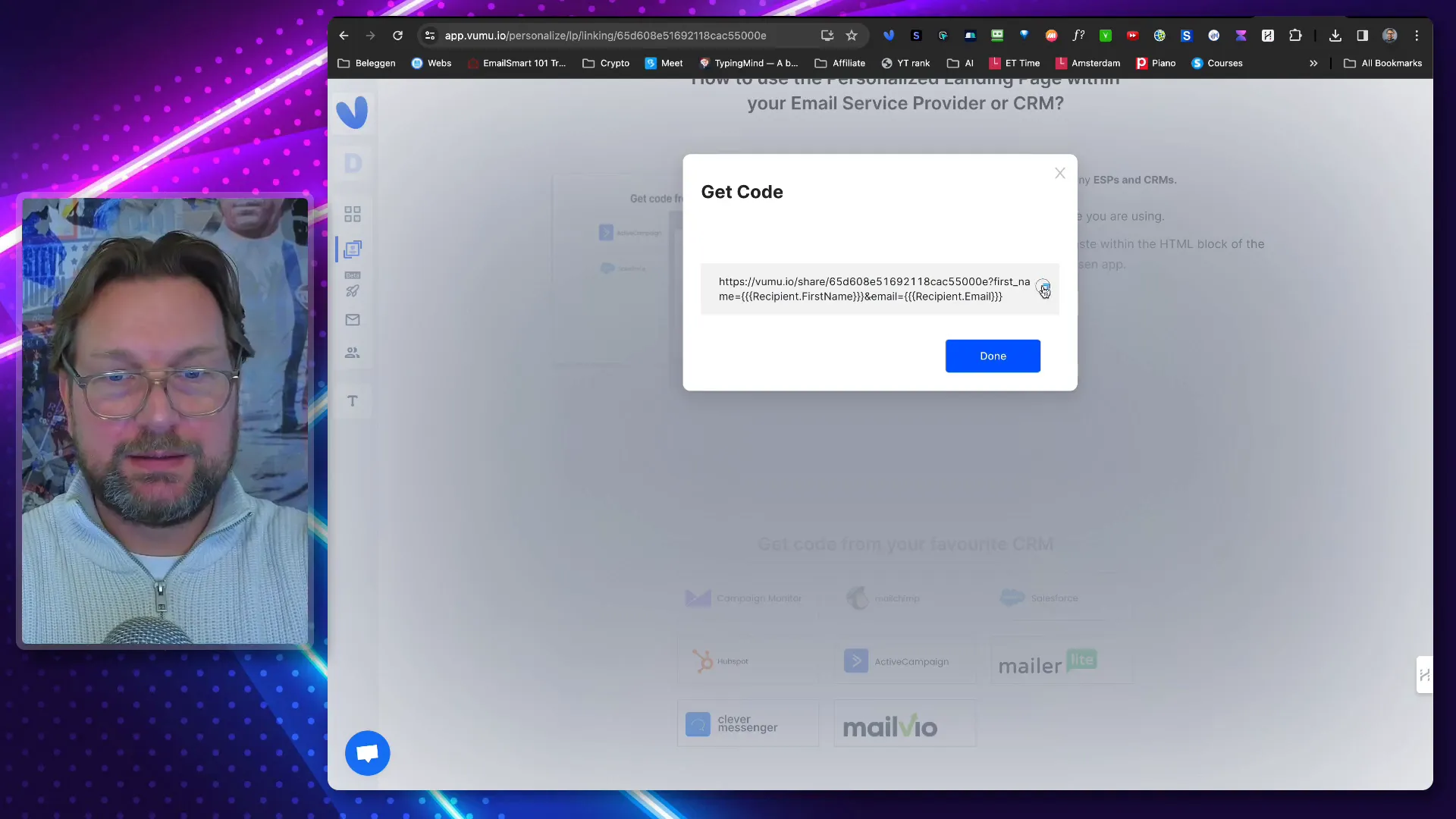Toggle the browser side panel
The image size is (1456, 819).
coord(1363,36)
